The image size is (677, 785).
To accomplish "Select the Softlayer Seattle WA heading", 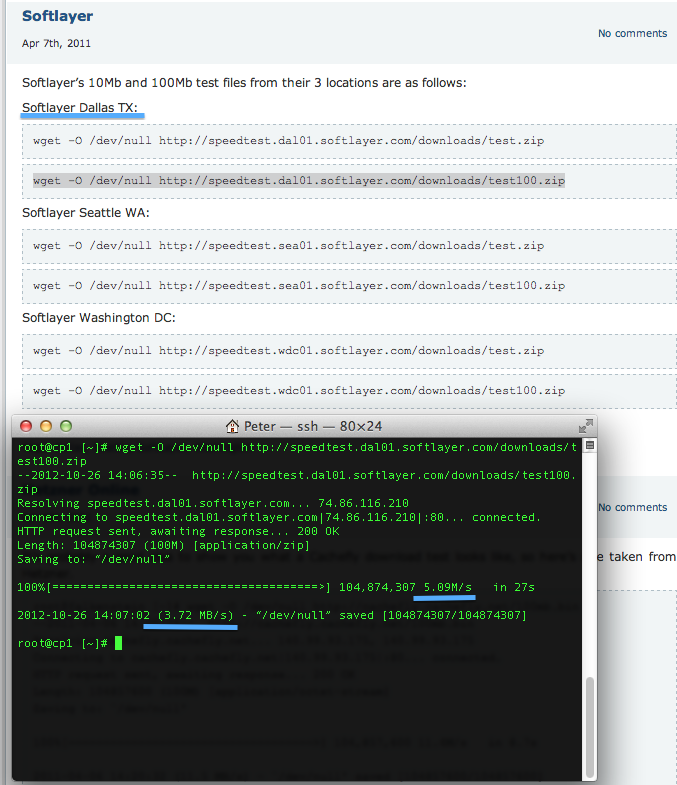I will click(86, 213).
